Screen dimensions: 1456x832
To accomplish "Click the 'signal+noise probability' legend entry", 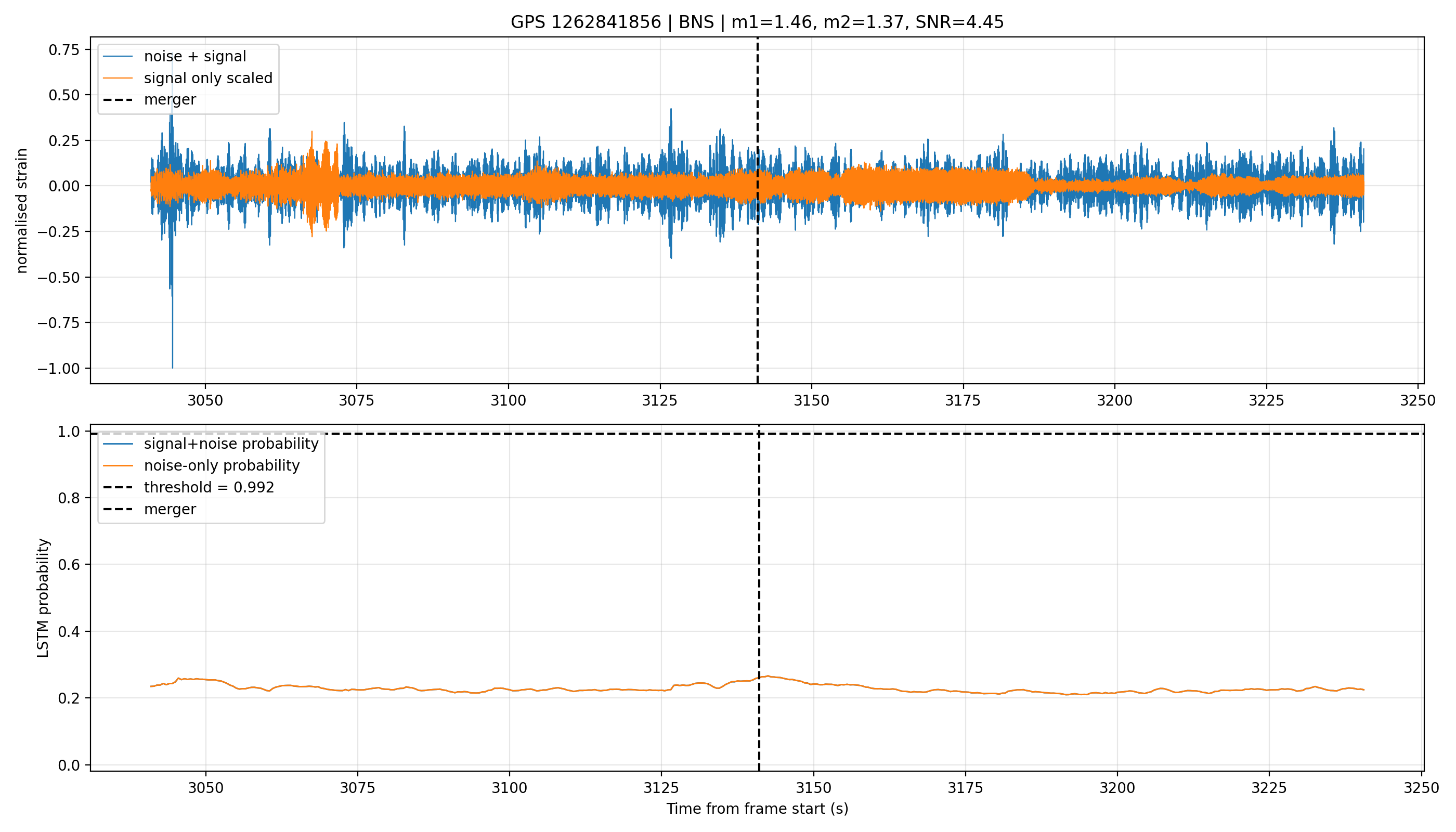I will [x=211, y=444].
